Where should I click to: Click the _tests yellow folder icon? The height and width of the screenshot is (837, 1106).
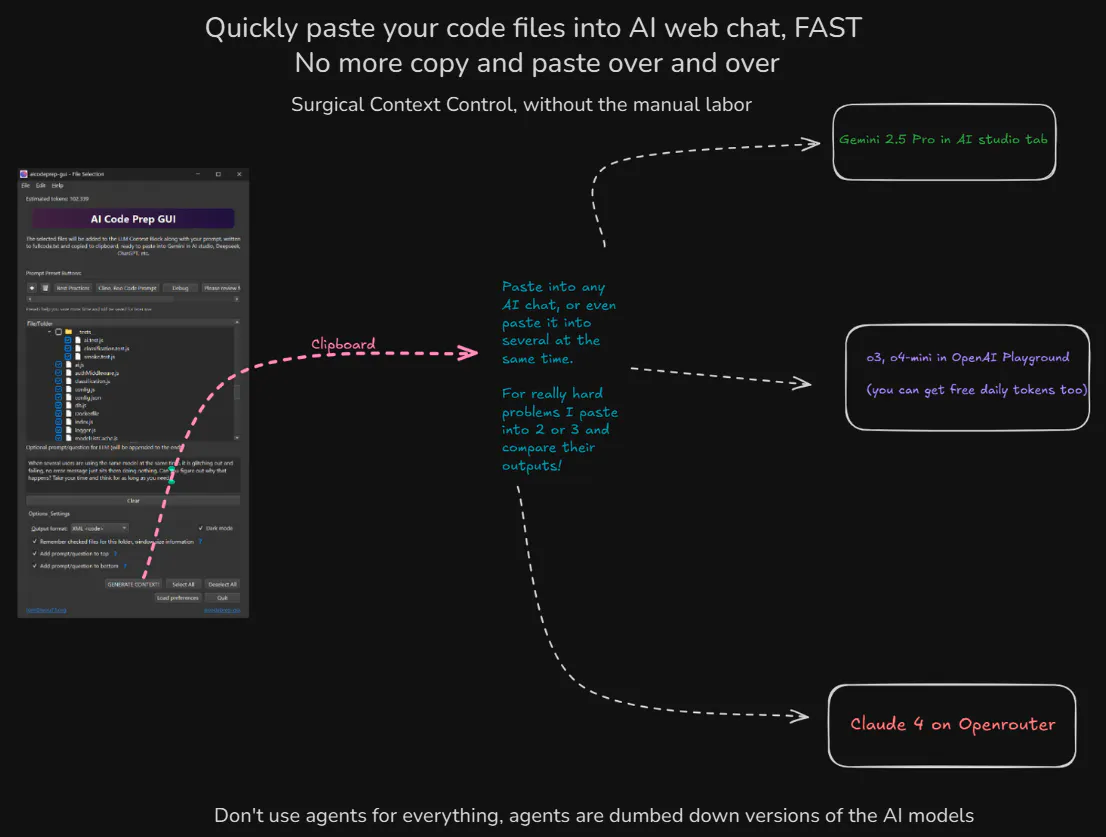coord(68,332)
